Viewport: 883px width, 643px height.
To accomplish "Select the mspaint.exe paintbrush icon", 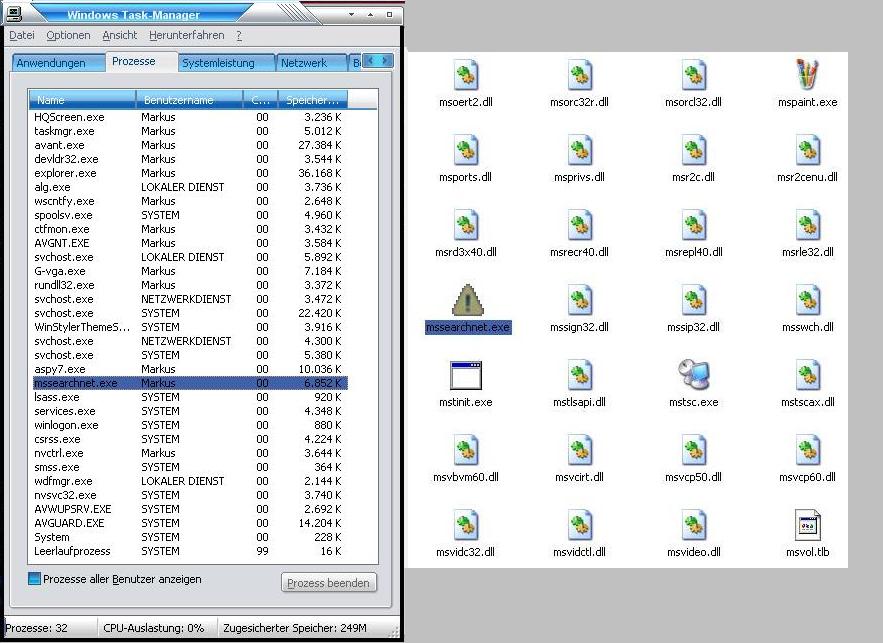I will [x=807, y=74].
